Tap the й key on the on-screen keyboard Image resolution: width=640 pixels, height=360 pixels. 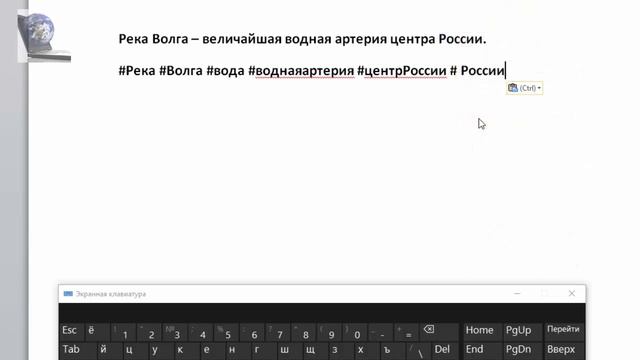(x=110, y=351)
